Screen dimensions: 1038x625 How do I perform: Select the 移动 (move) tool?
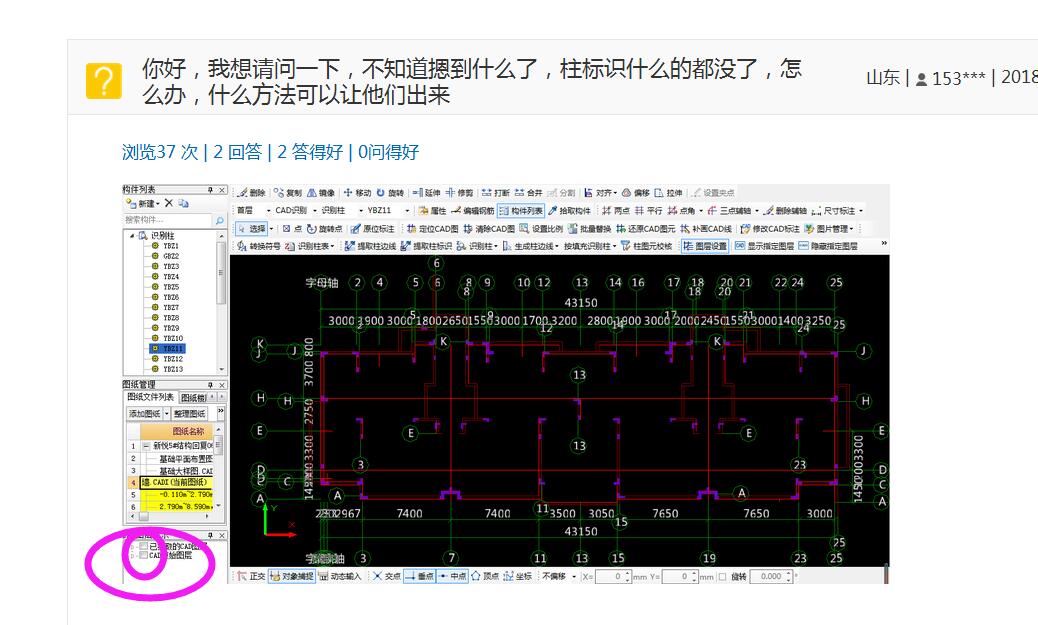pos(357,193)
